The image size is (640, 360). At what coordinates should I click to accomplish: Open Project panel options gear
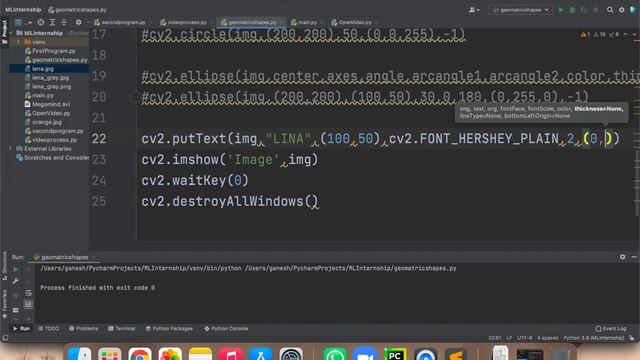78,22
